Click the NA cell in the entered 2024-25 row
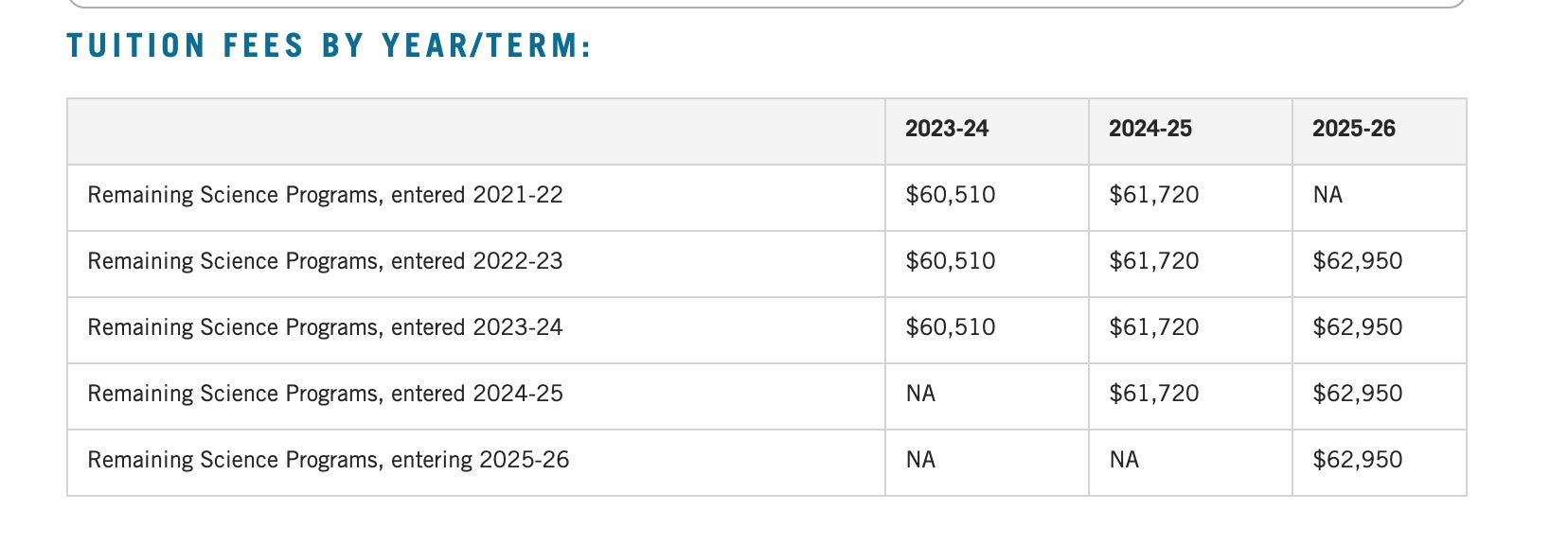Image resolution: width=1568 pixels, height=545 pixels. (x=920, y=394)
